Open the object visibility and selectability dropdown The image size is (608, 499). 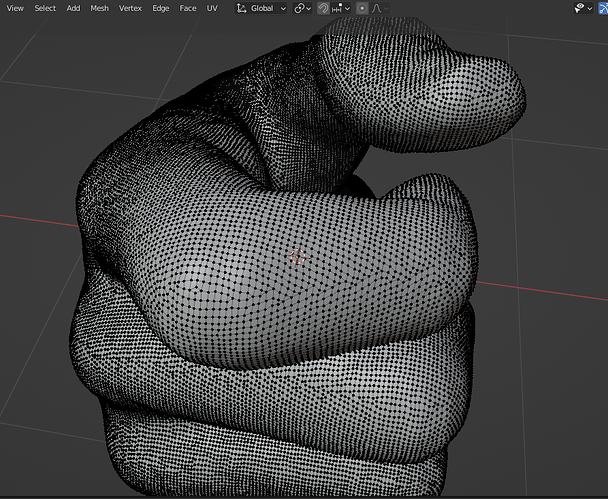[x=583, y=8]
